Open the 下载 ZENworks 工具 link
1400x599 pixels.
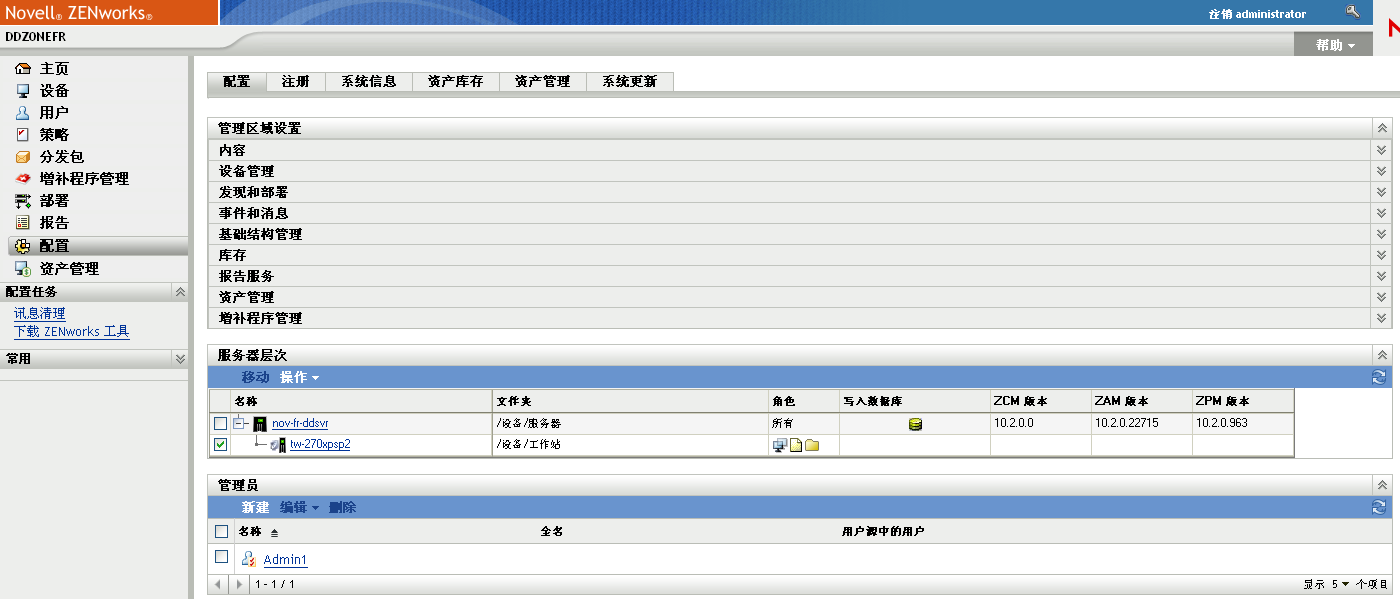point(72,332)
